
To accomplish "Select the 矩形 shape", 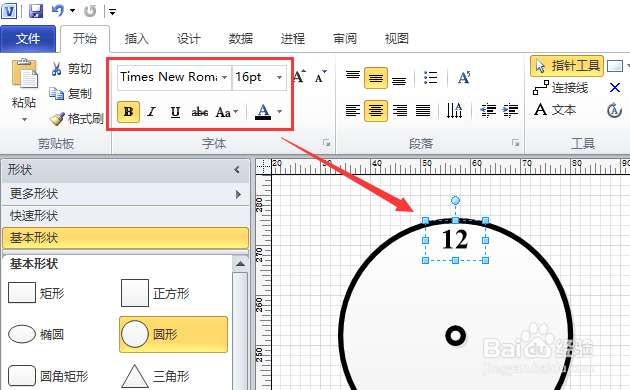I will (36, 293).
